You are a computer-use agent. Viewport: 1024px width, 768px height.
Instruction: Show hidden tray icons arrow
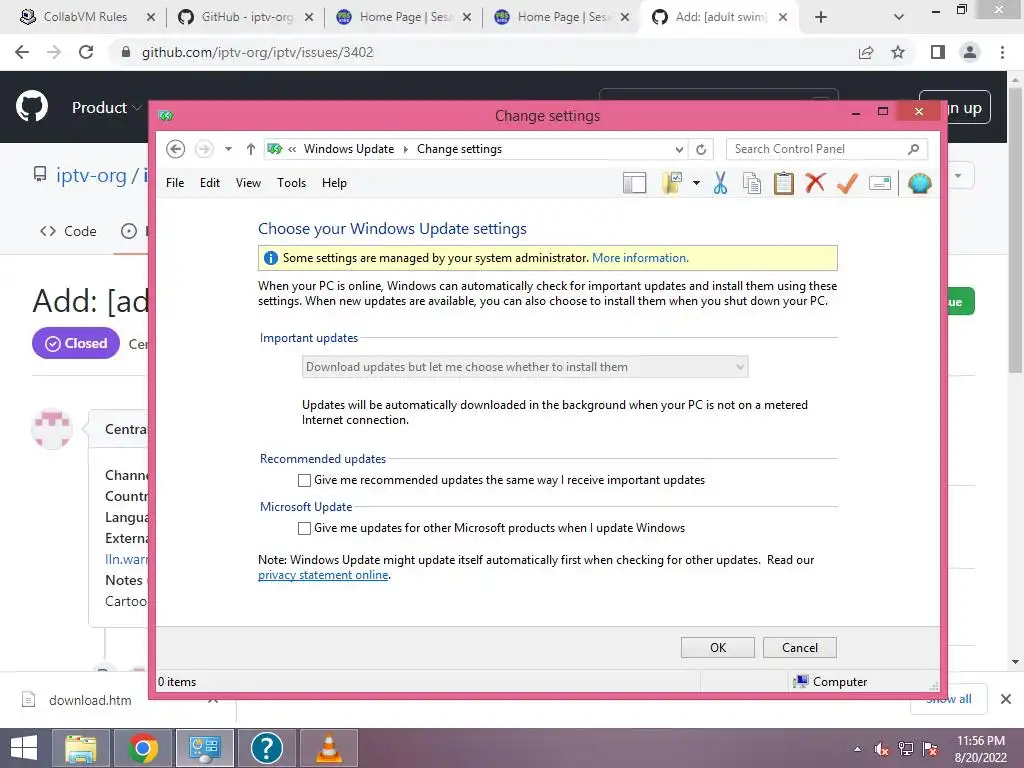pyautogui.click(x=857, y=749)
